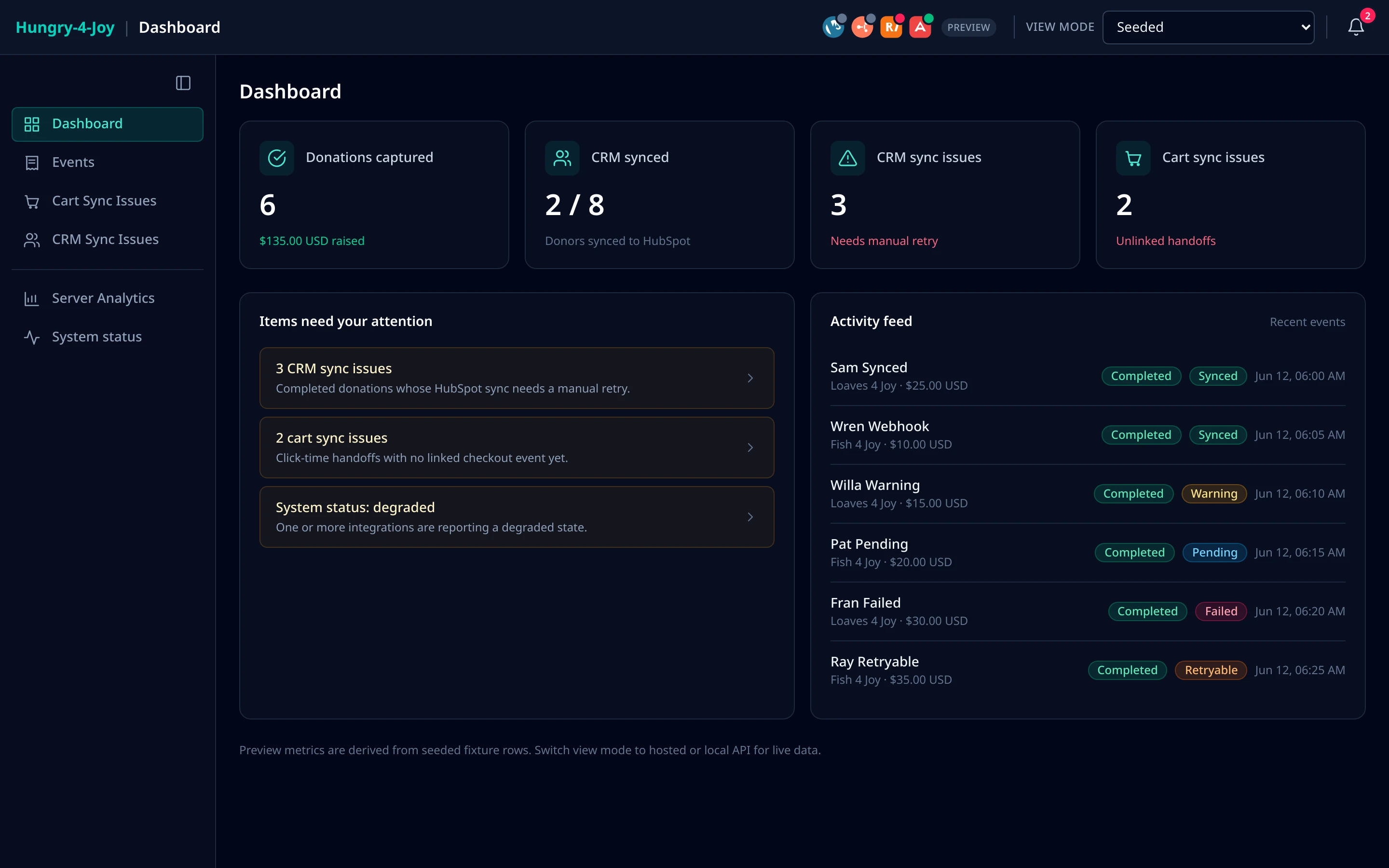Click the 'Unlinked handoffs' text
The width and height of the screenshot is (1389, 868).
click(x=1166, y=241)
